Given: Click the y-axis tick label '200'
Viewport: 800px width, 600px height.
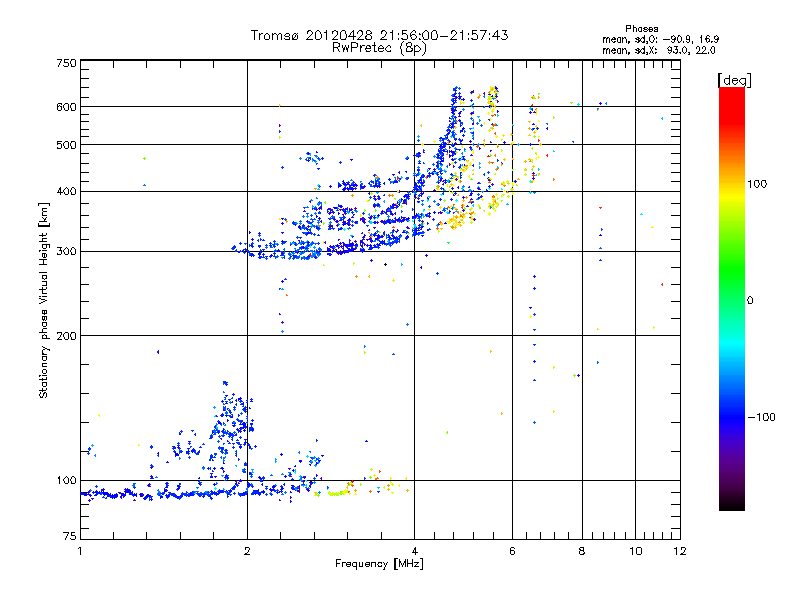Looking at the screenshot, I should (66, 336).
